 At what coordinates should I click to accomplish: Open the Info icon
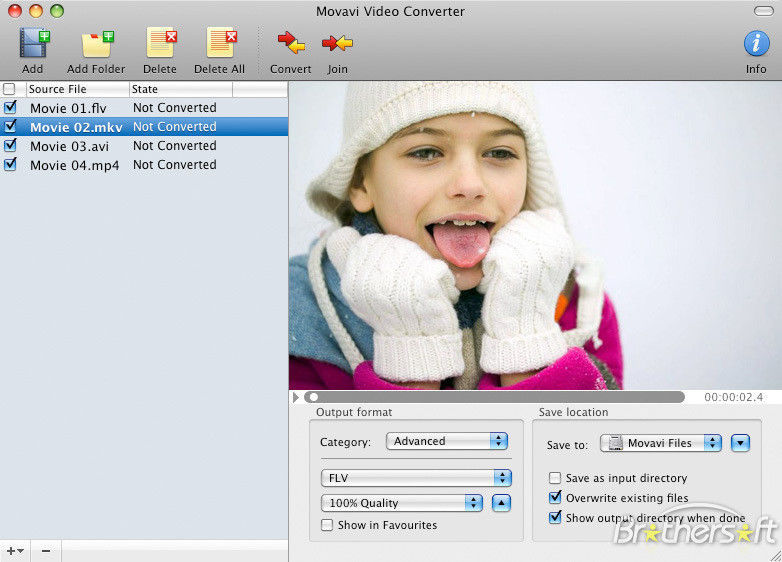point(756,44)
